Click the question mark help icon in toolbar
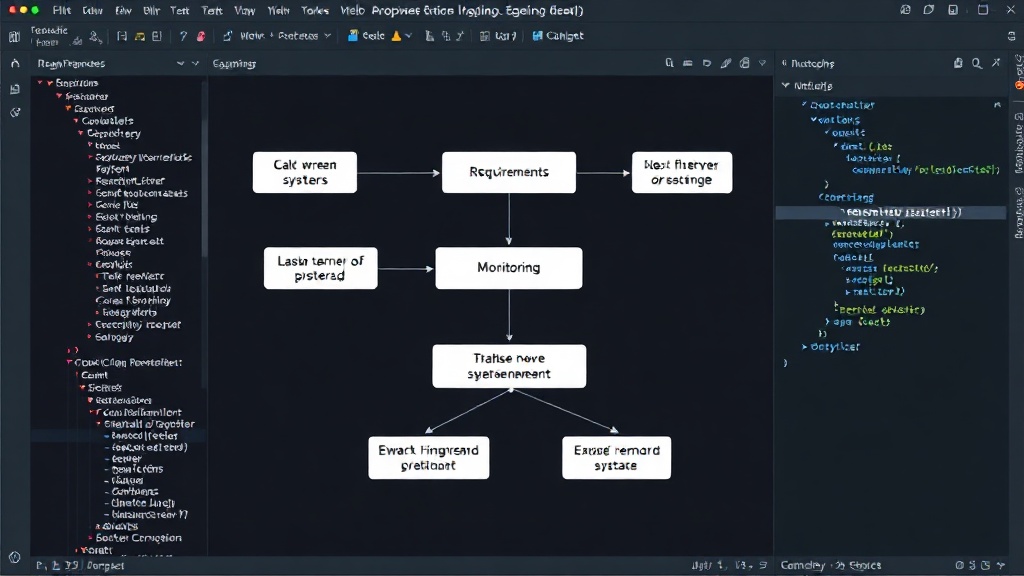Screen dimensions: 1024x576 pos(183,37)
